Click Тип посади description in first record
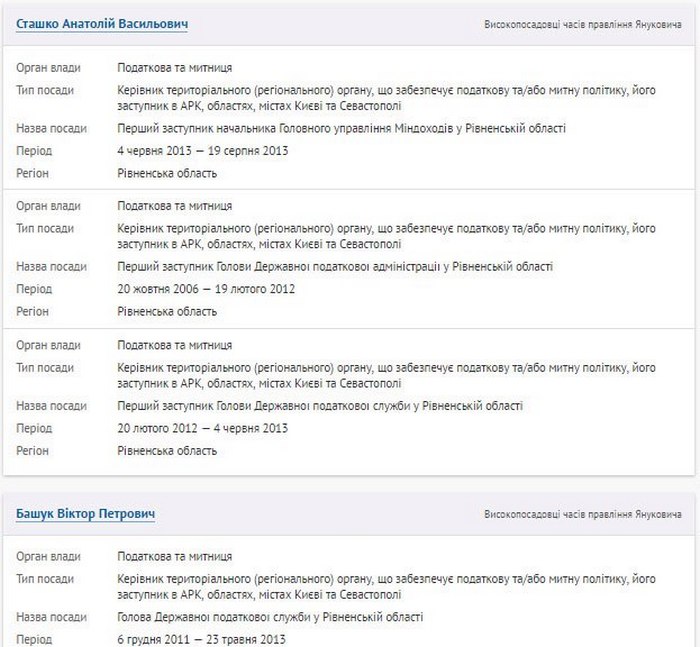 click(386, 98)
